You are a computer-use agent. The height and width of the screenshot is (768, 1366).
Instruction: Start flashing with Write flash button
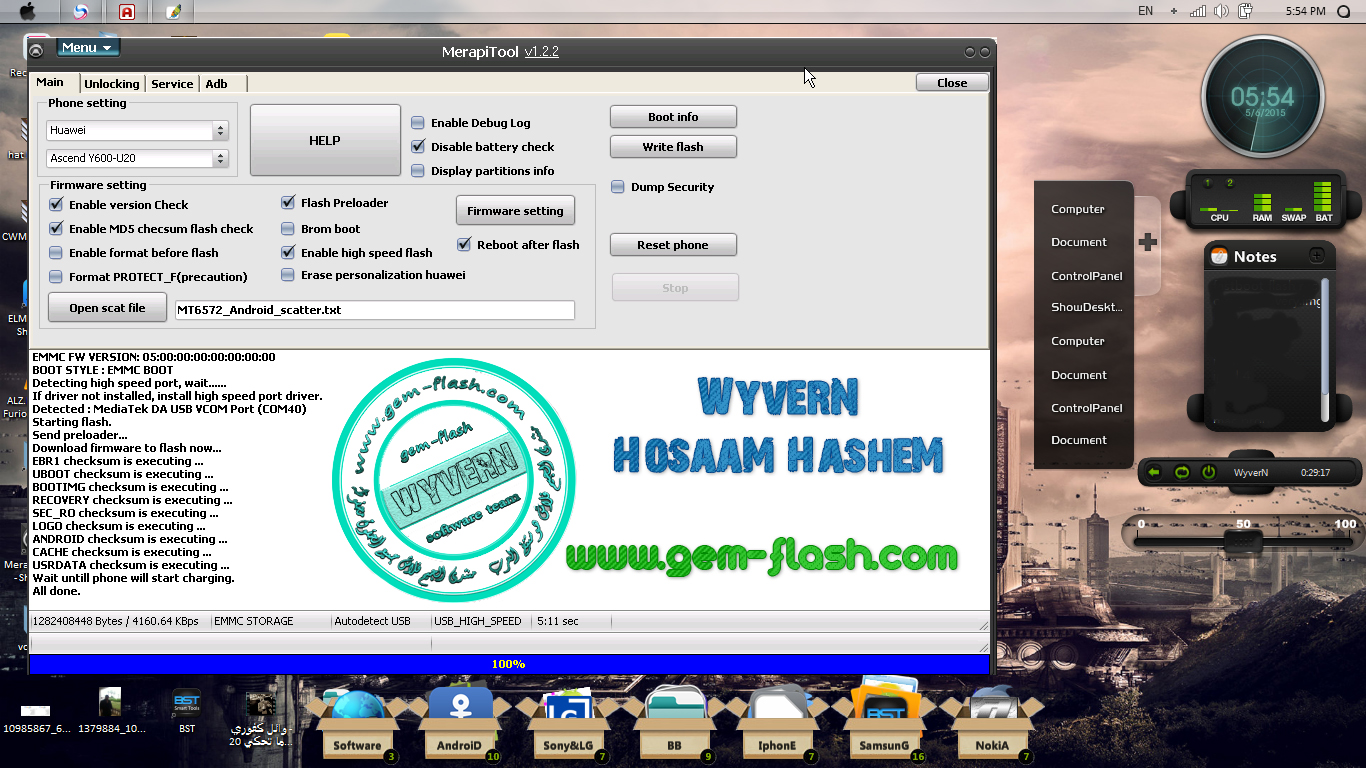[673, 147]
